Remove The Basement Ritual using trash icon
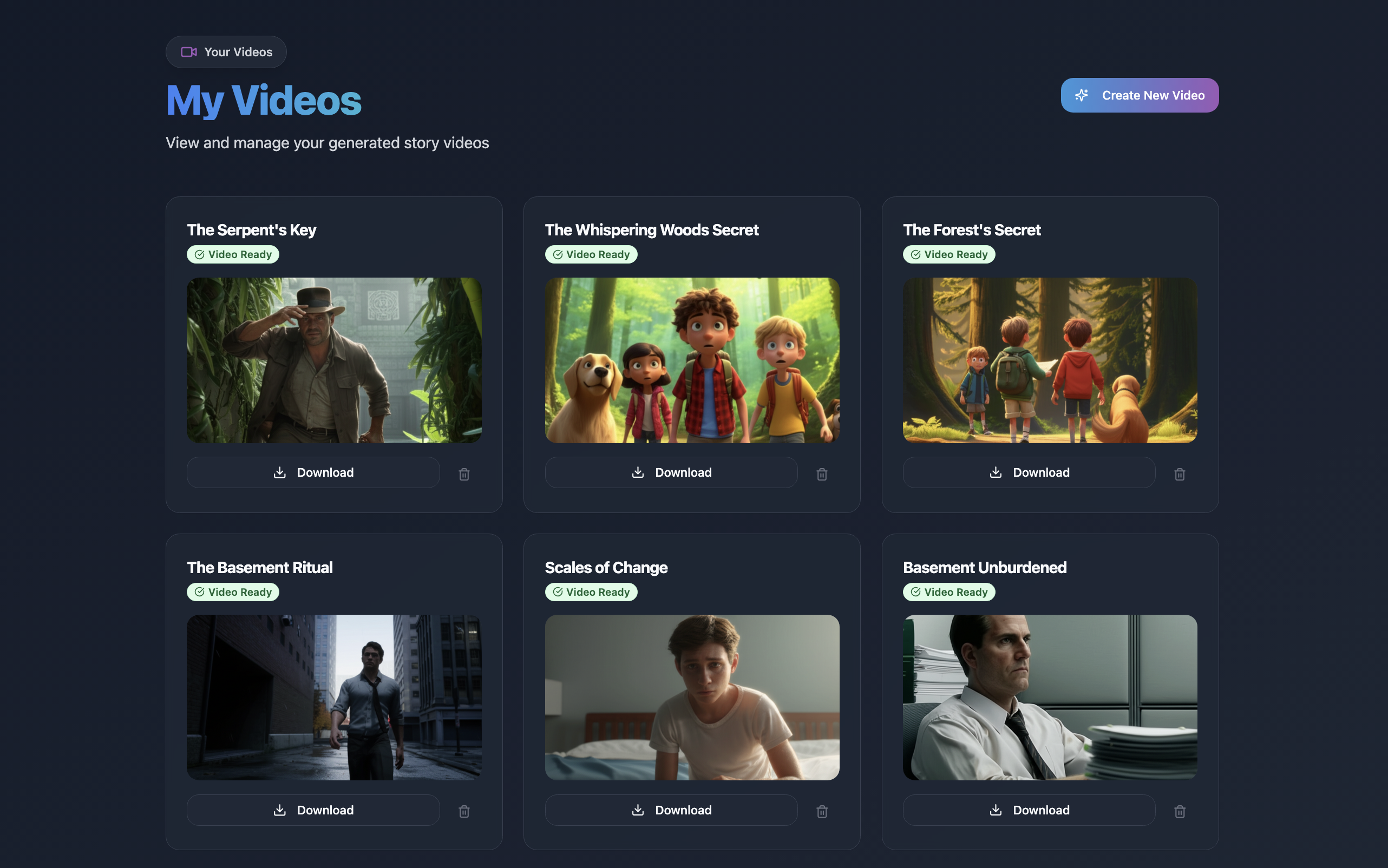The height and width of the screenshot is (868, 1388). 464,811
